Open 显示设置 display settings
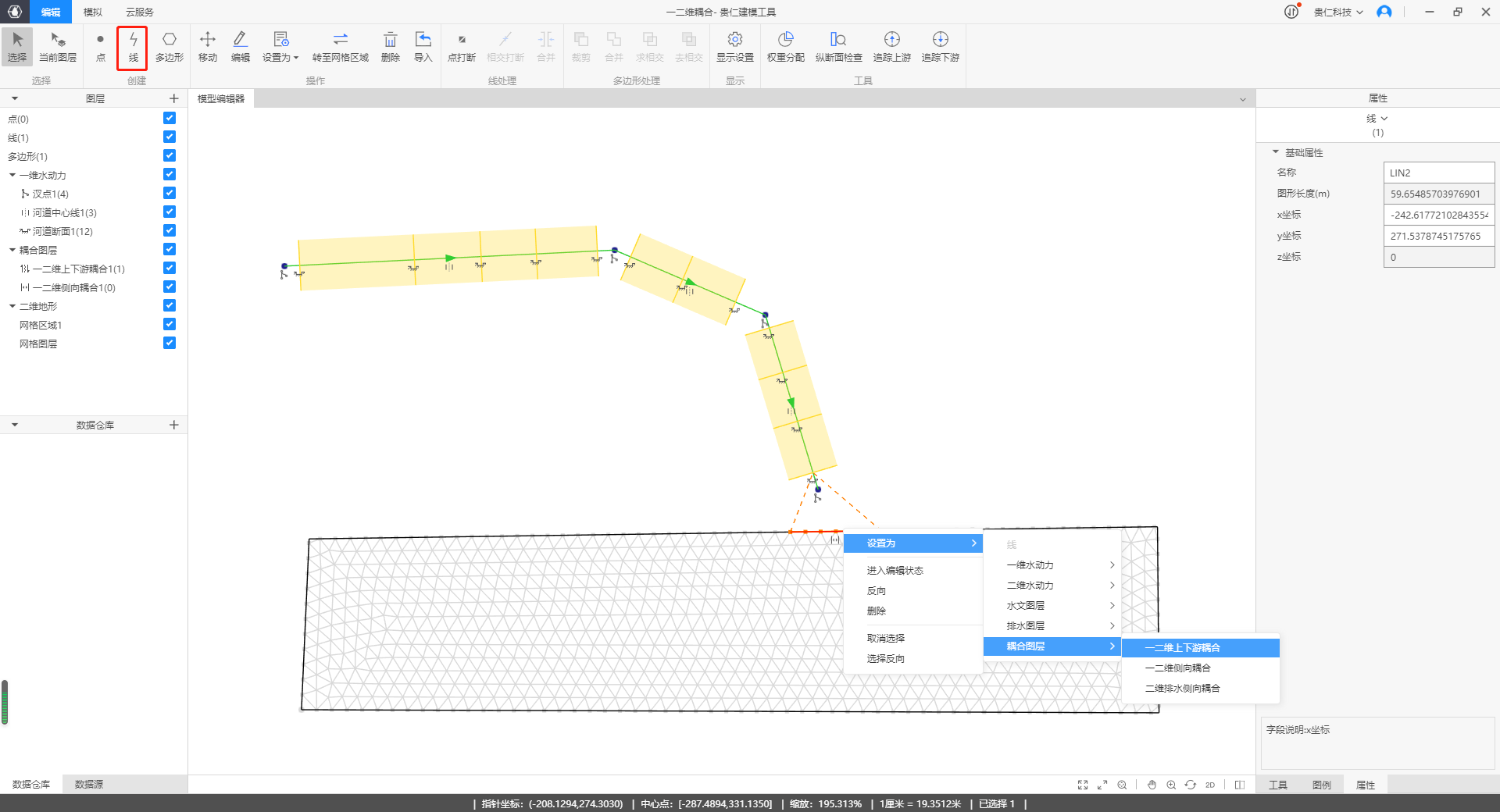1500x812 pixels. [734, 47]
